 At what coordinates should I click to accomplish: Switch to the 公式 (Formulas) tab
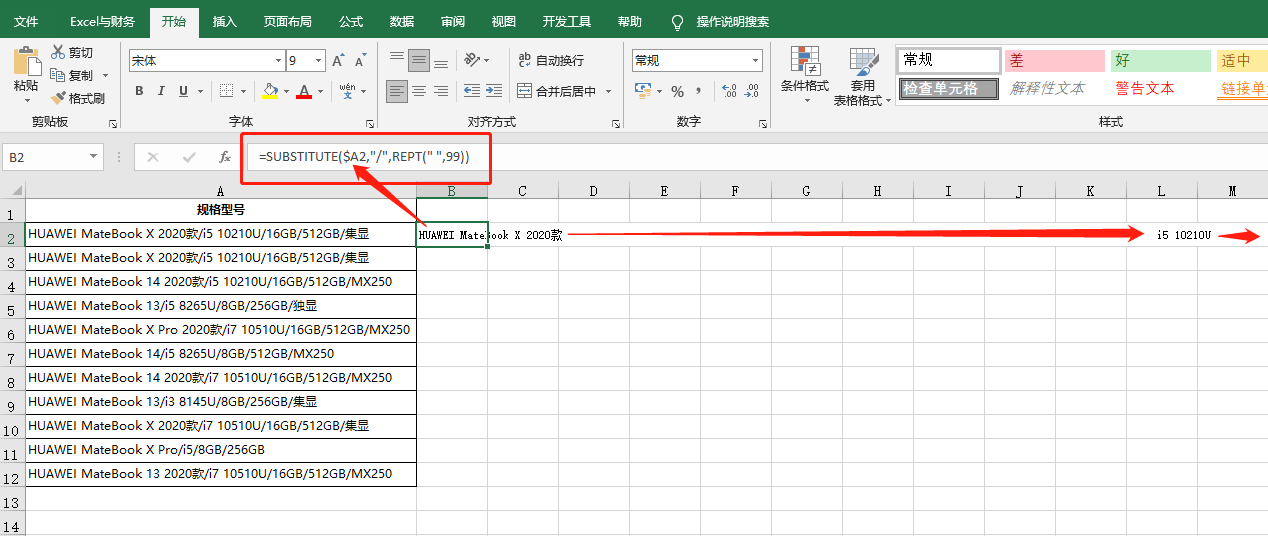click(x=351, y=21)
